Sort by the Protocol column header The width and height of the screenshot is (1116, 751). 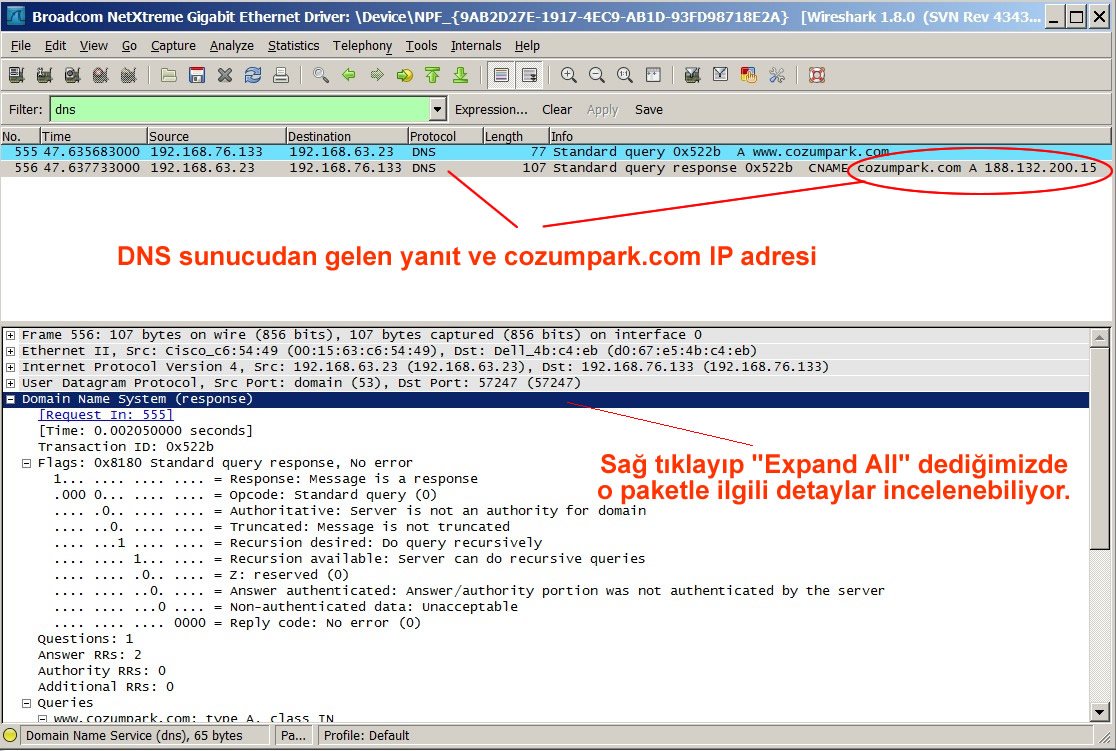point(445,136)
